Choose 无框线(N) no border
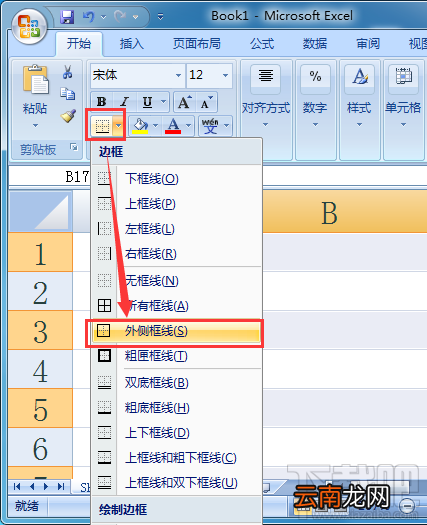Viewport: 427px width, 525px height. (176, 281)
